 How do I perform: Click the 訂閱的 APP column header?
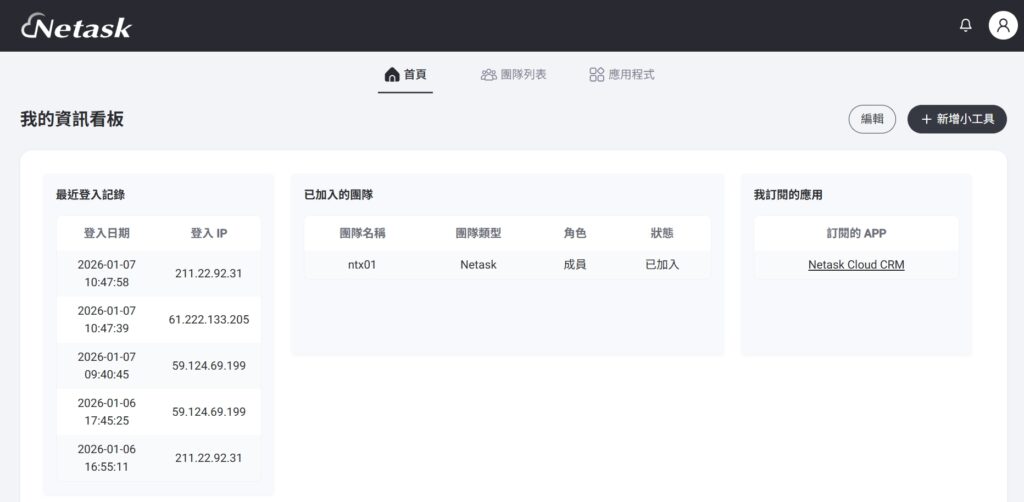pyautogui.click(x=856, y=233)
